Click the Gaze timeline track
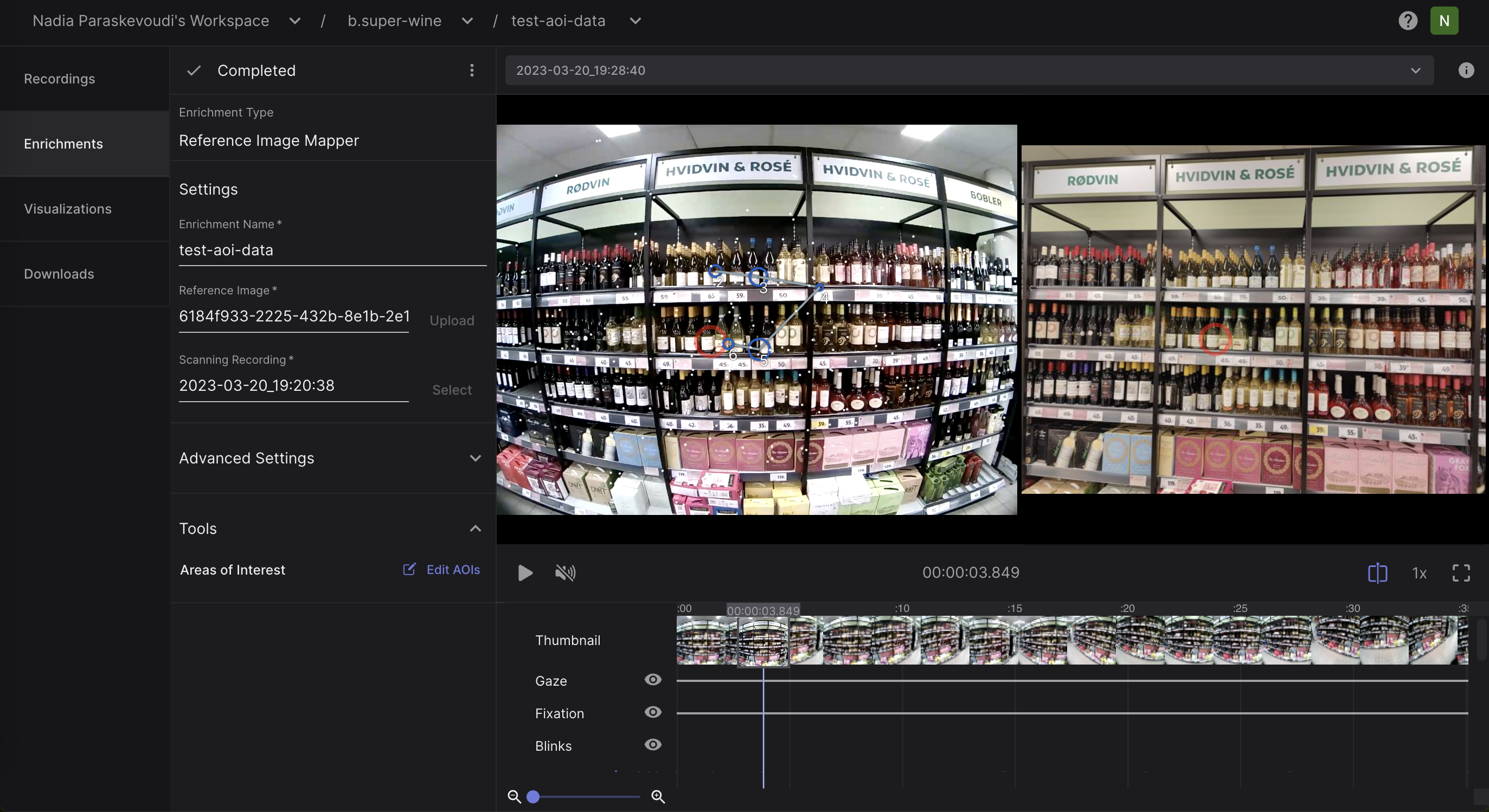 [1072, 680]
